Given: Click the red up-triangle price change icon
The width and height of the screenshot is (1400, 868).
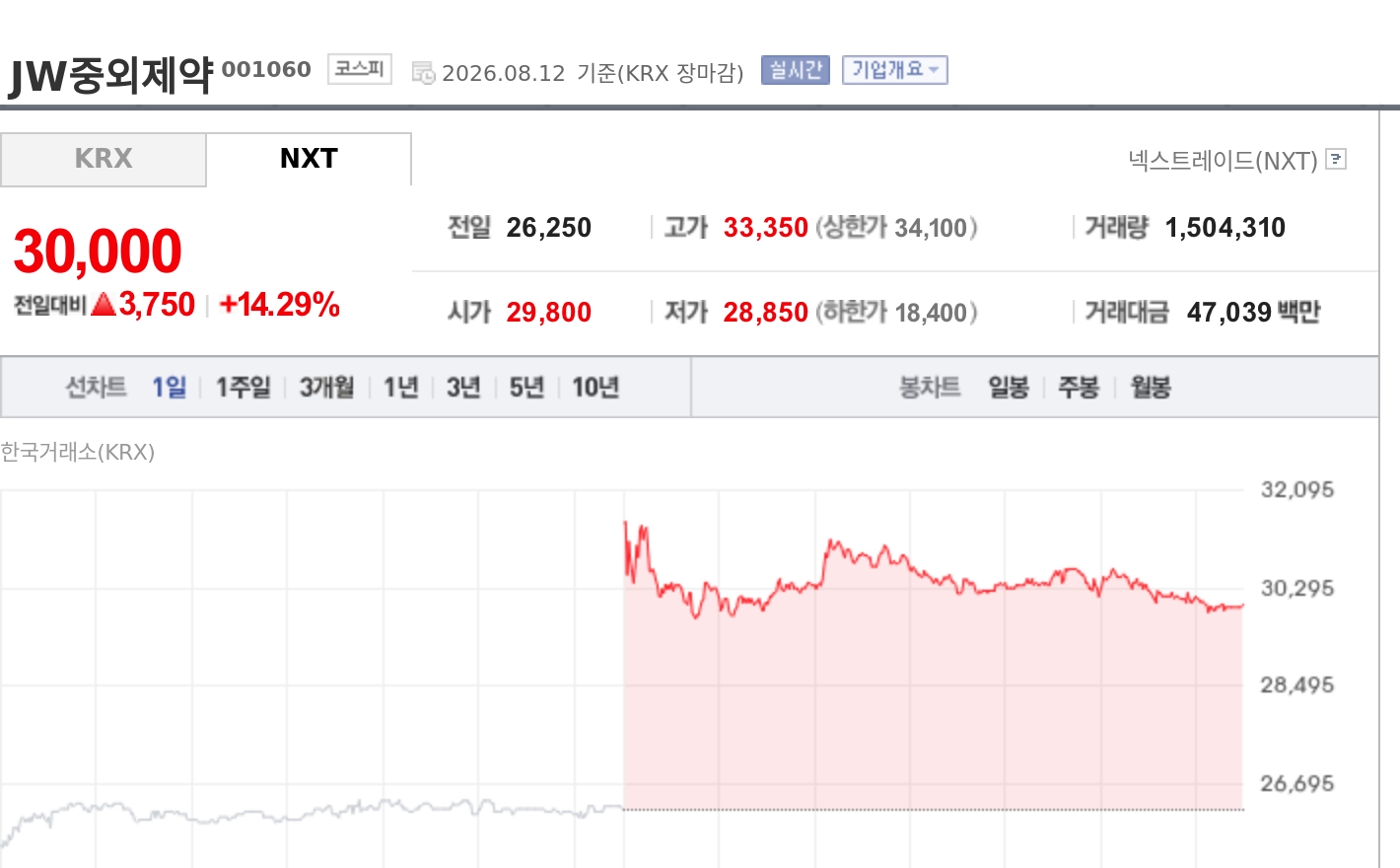Looking at the screenshot, I should coord(104,305).
